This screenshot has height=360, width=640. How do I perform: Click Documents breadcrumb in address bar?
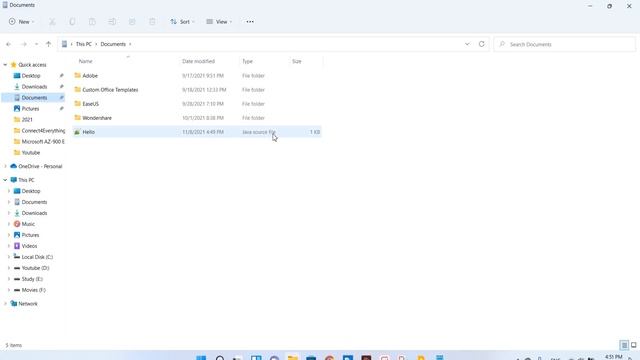113,44
